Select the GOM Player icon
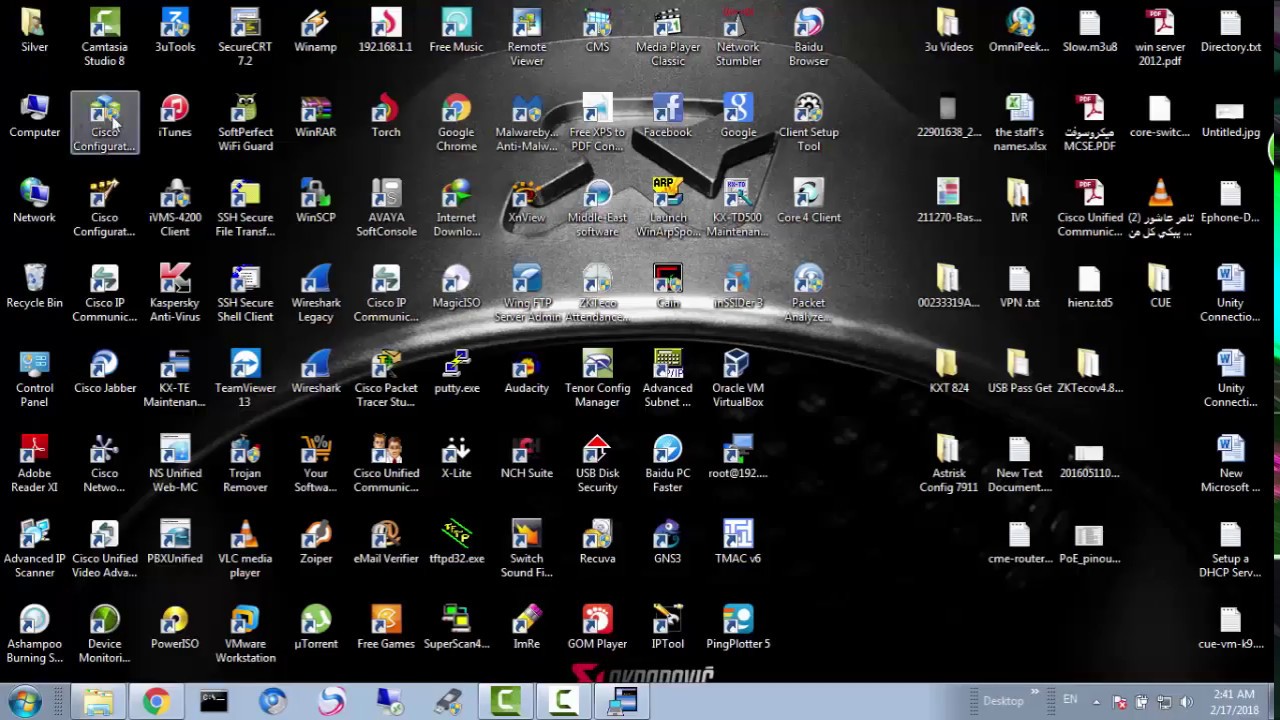The image size is (1280, 720). [x=597, y=627]
